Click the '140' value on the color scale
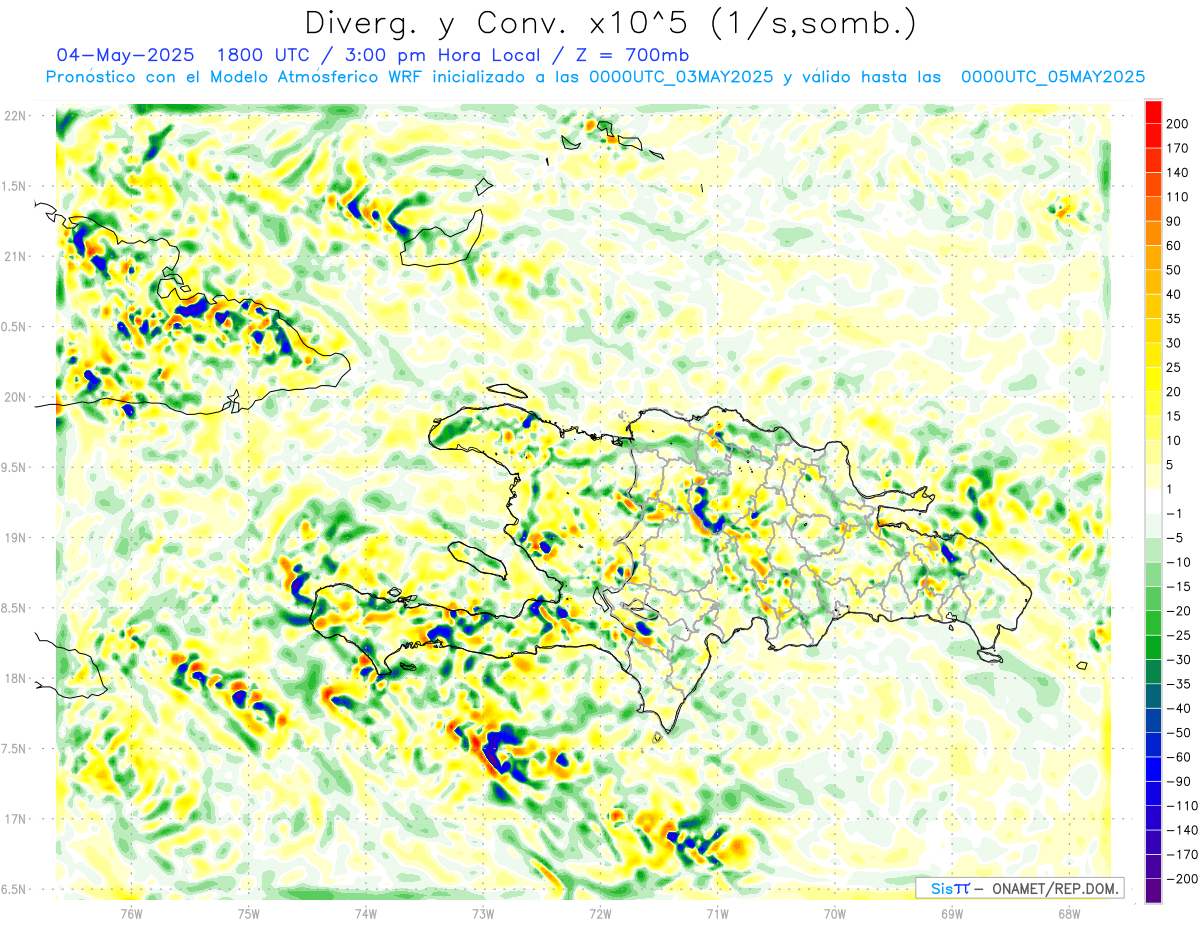The image size is (1200, 927). [x=1178, y=172]
